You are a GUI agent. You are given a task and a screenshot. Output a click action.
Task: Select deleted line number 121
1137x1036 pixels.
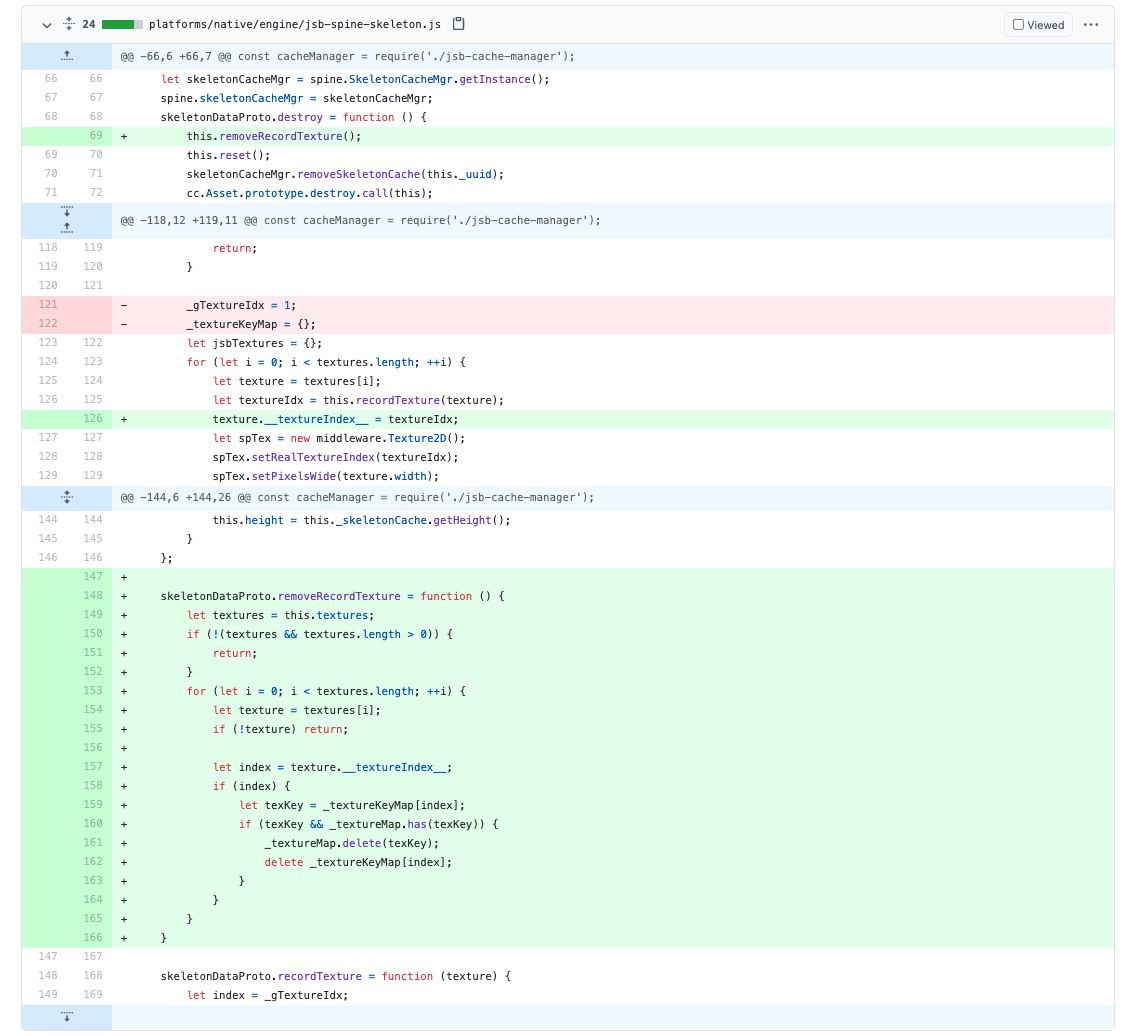(50, 305)
